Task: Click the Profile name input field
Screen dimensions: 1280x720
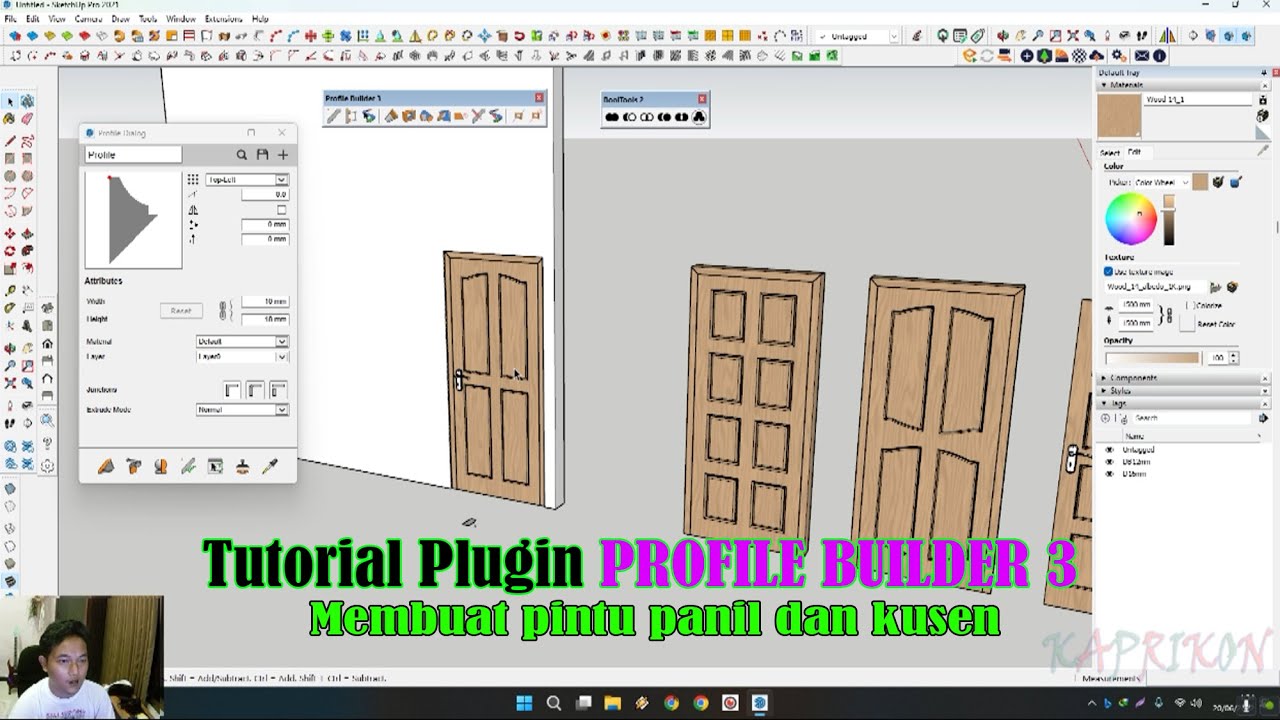Action: point(133,155)
